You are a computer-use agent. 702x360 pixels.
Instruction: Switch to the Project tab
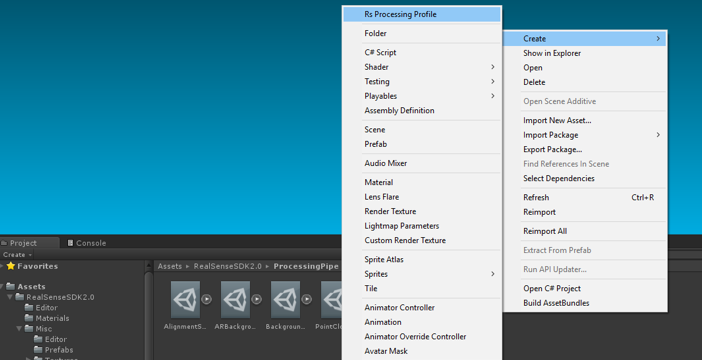tap(30, 243)
